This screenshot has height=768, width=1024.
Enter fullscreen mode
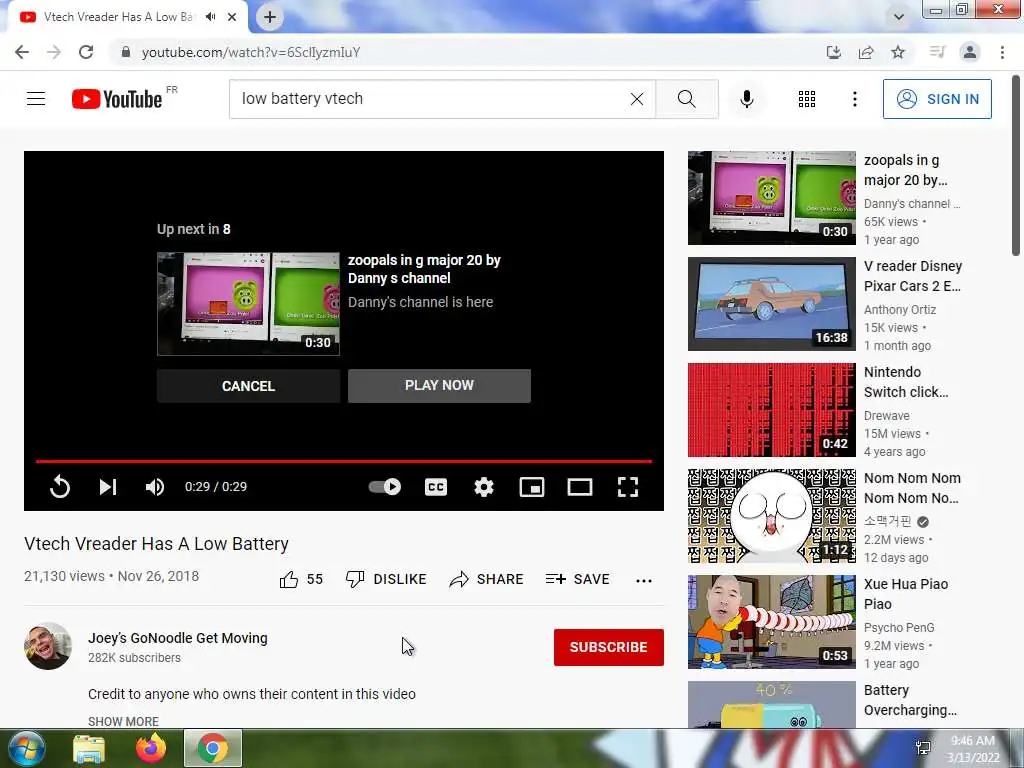point(628,487)
